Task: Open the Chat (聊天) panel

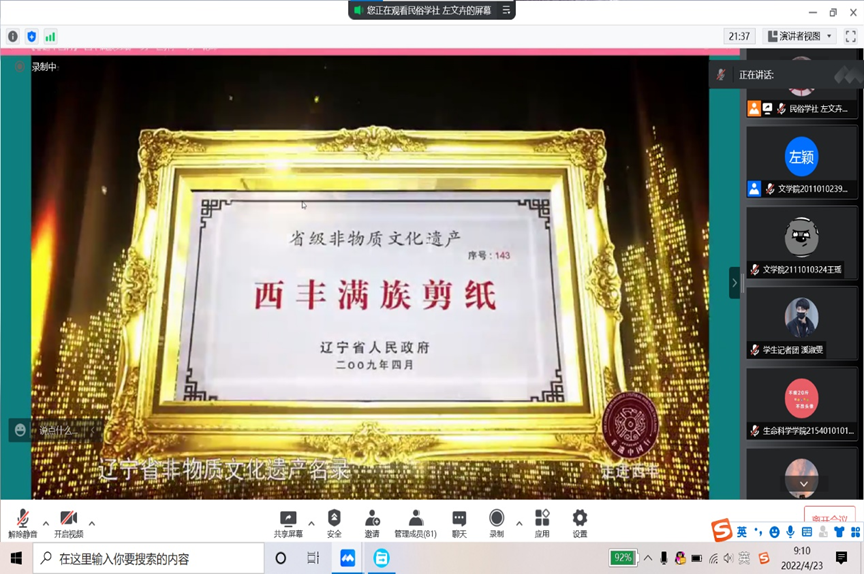Action: click(x=459, y=519)
